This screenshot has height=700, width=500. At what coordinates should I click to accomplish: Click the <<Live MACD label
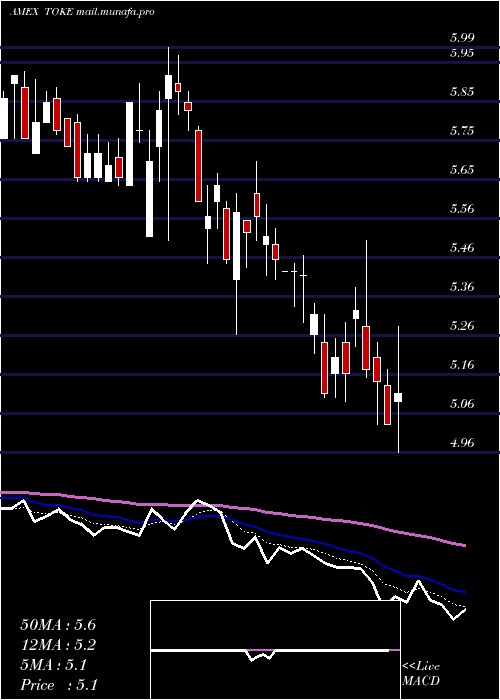coord(421,674)
